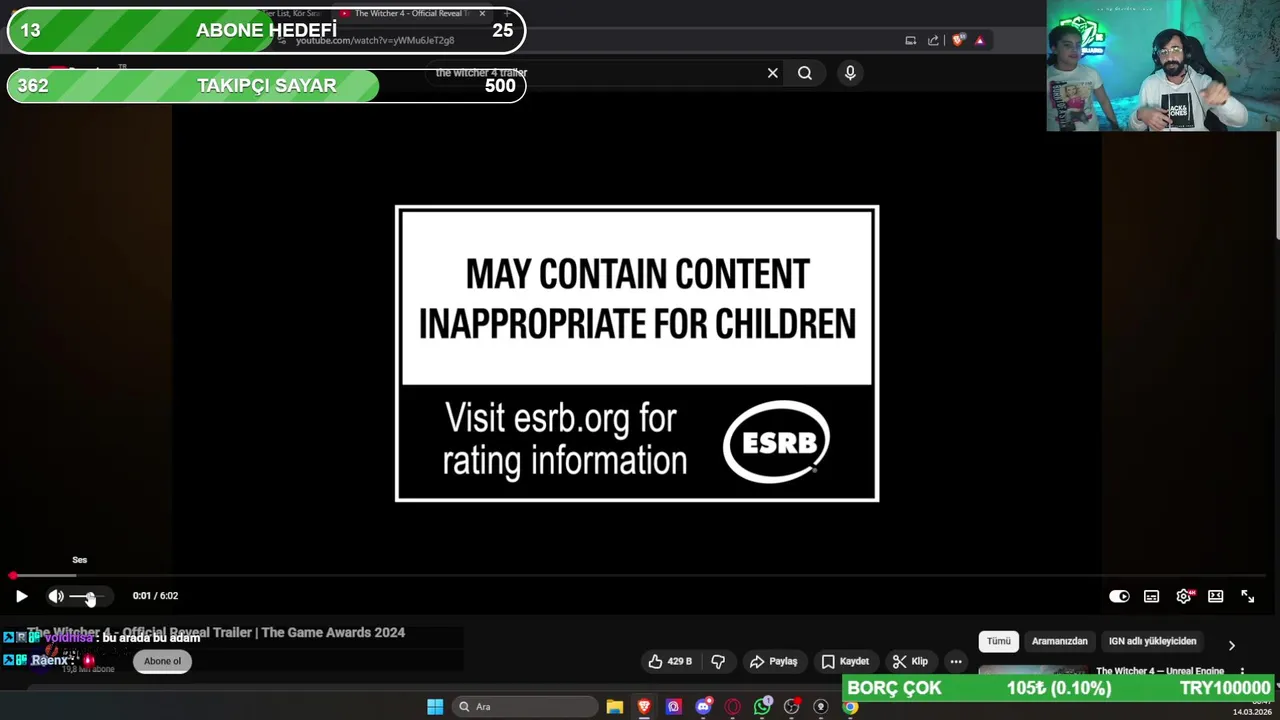Click the taskbar Ara search box

523,707
